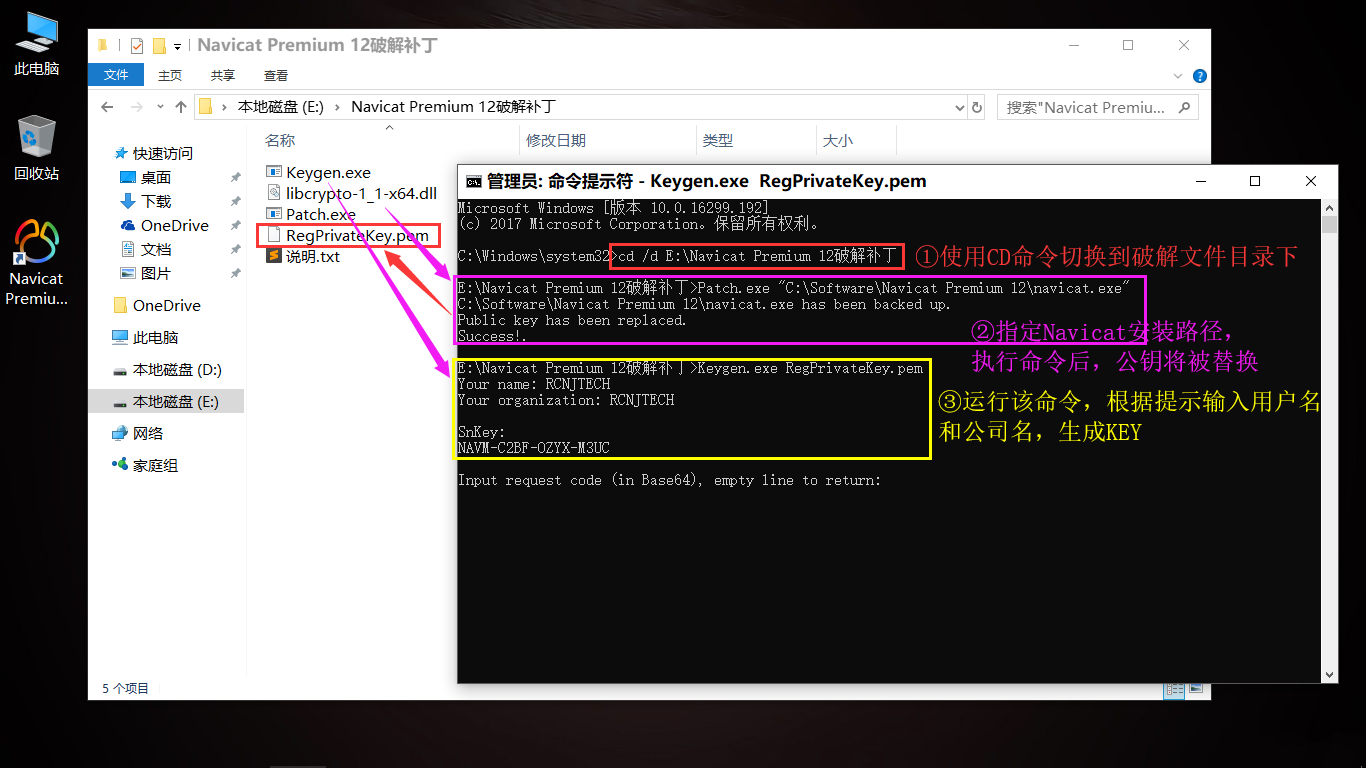
Task: Click the Back arrow in Explorer
Action: click(107, 107)
